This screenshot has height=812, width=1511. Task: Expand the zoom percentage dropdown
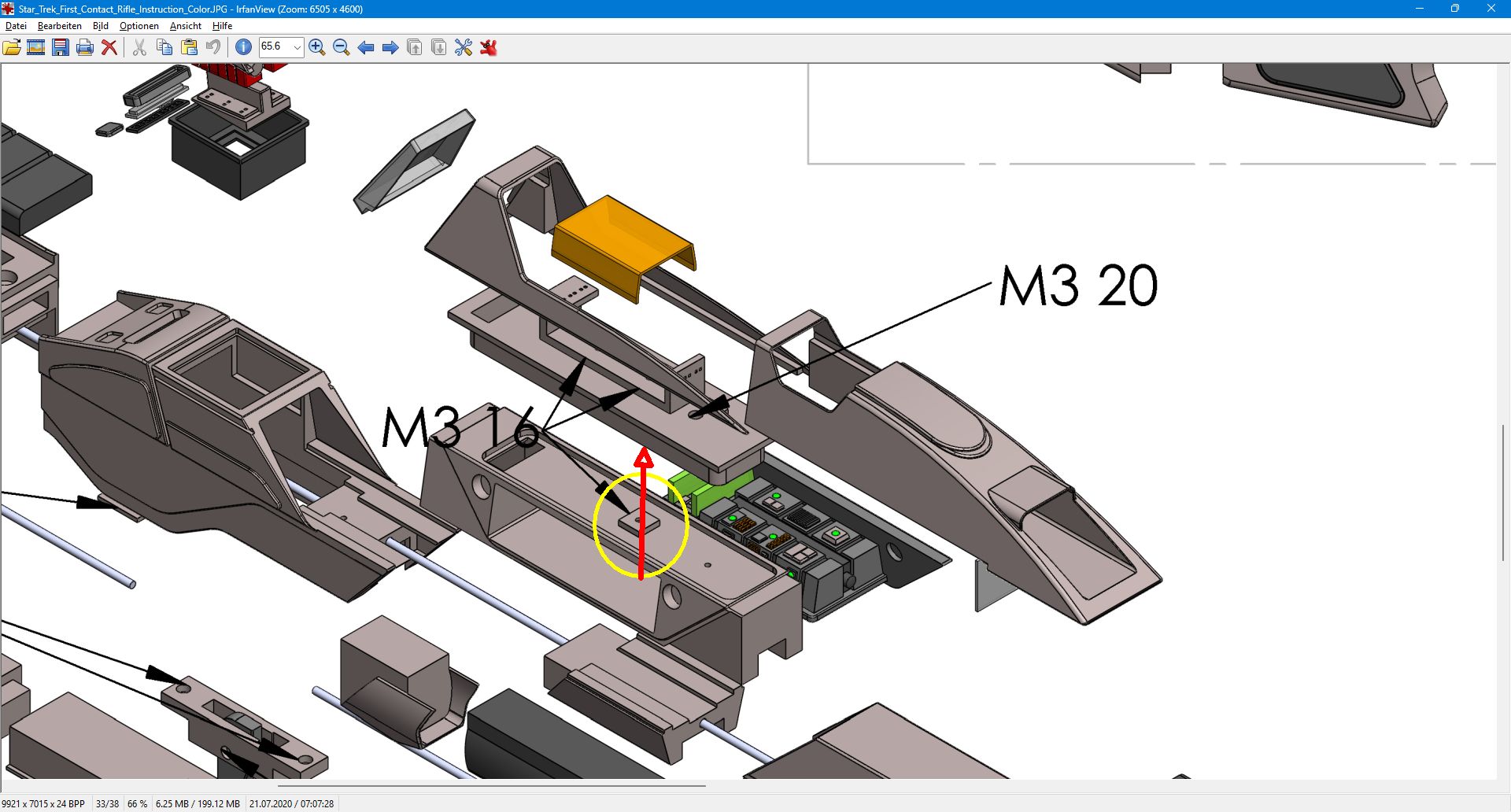click(297, 47)
